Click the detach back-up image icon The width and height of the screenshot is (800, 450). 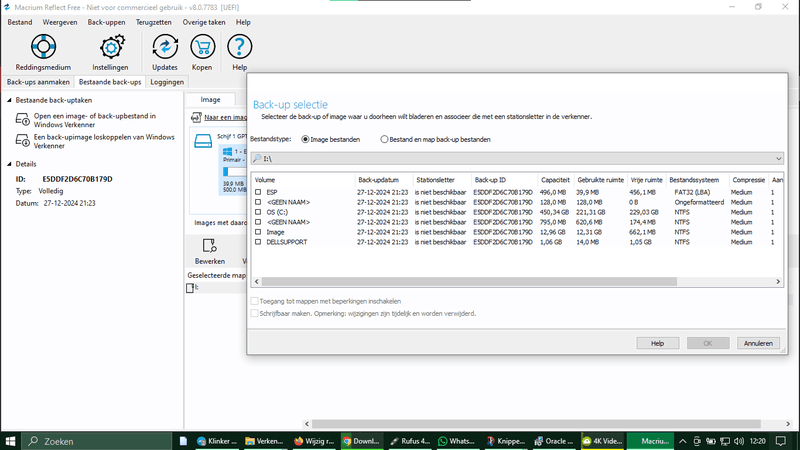22,140
